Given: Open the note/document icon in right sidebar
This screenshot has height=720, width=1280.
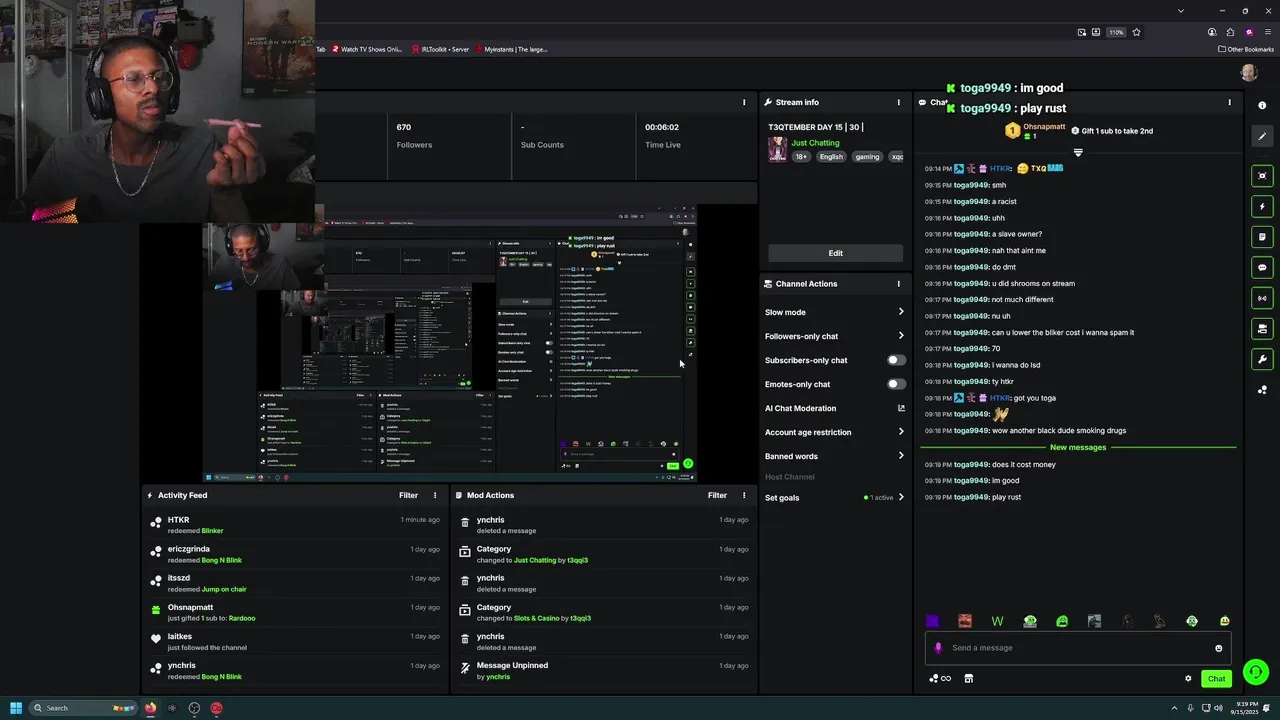Looking at the screenshot, I should point(1262,237).
